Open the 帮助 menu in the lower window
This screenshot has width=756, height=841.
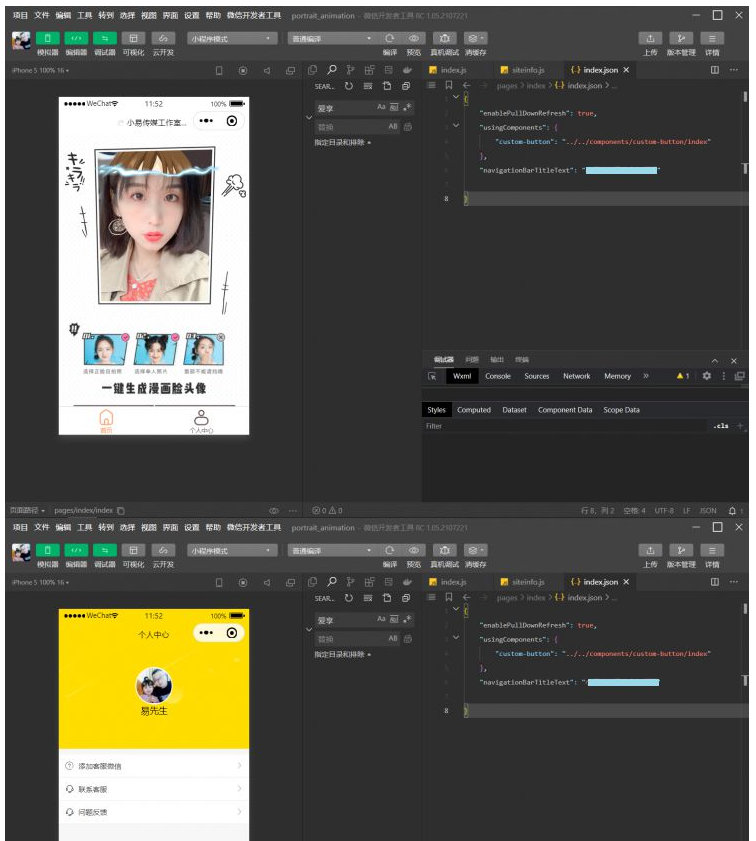point(213,528)
